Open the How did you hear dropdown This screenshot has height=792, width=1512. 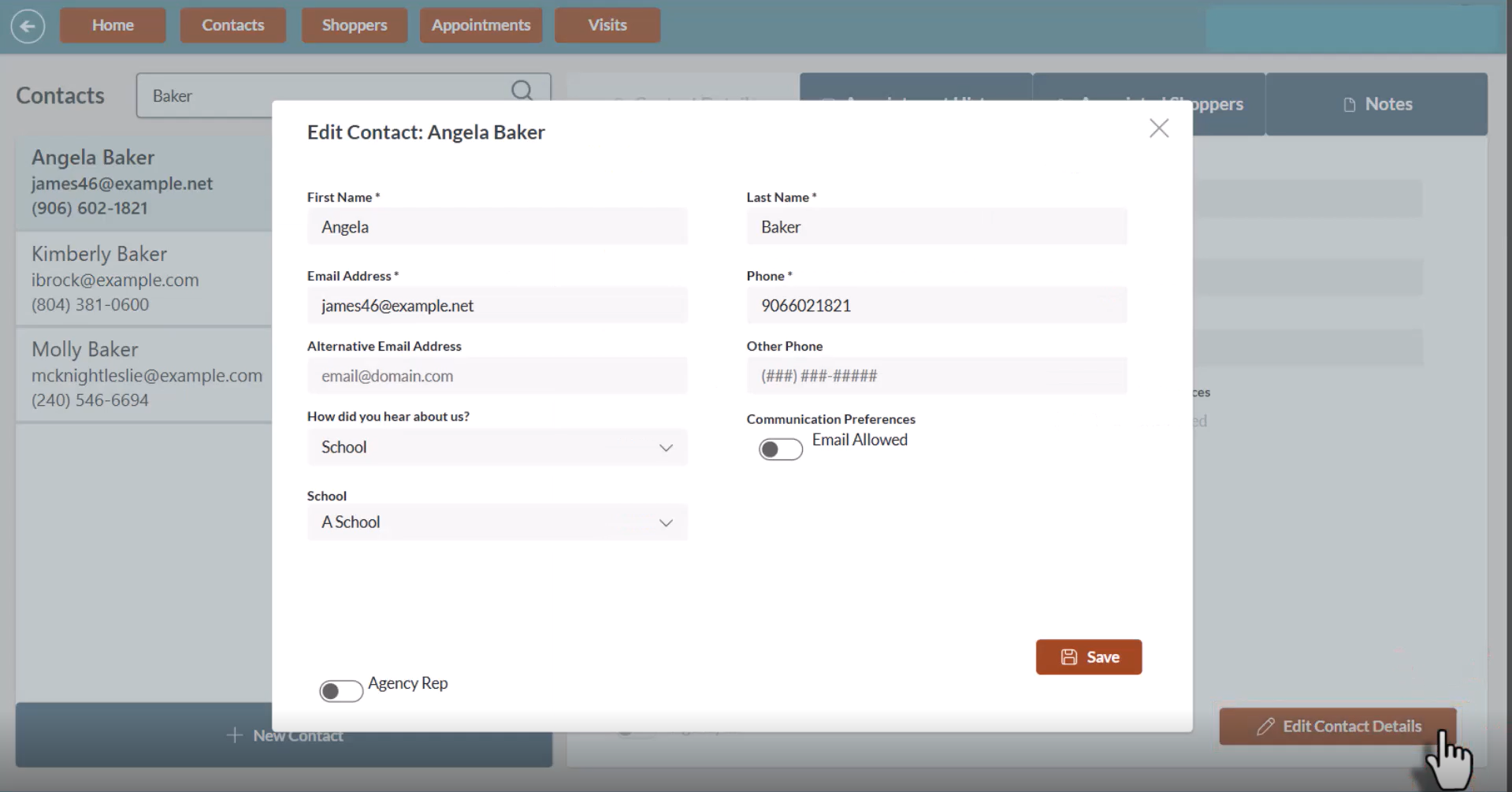click(x=497, y=447)
